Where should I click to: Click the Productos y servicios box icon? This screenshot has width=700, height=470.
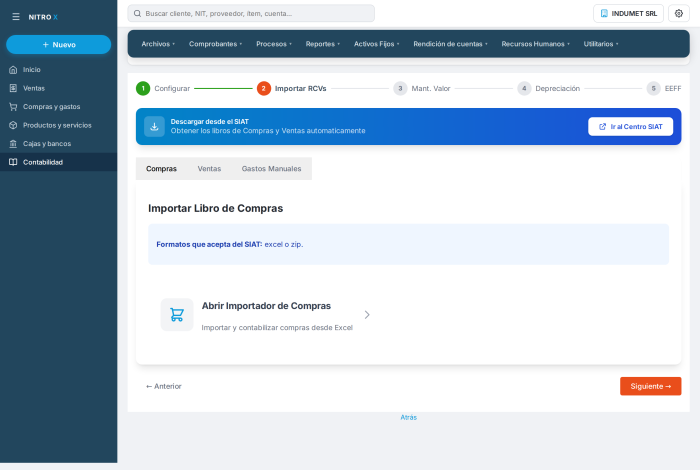point(13,125)
